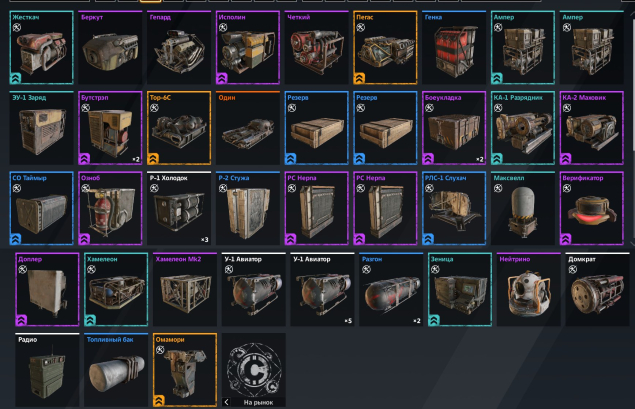The image size is (635, 409).
Task: Click the upgrade chevrons on РЛС-1 Слухач
Action: point(428,239)
